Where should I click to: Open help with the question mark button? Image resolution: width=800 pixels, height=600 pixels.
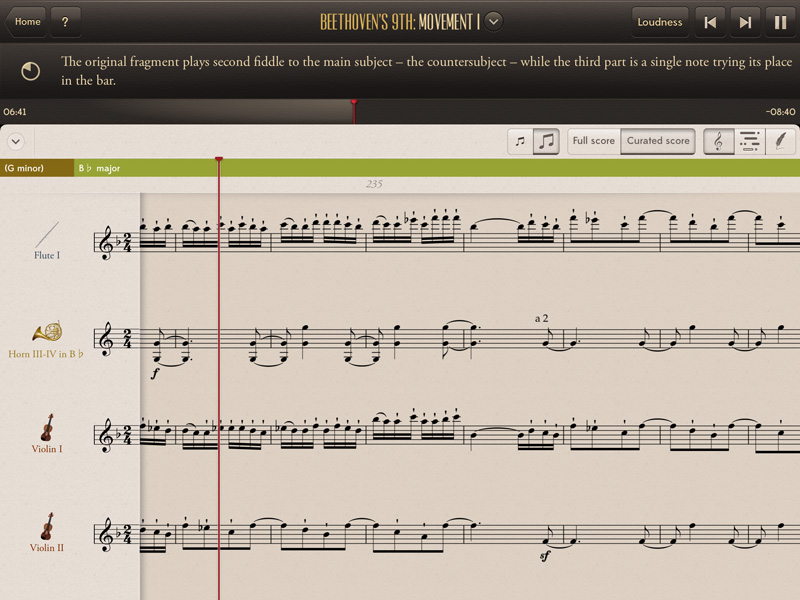coord(65,22)
